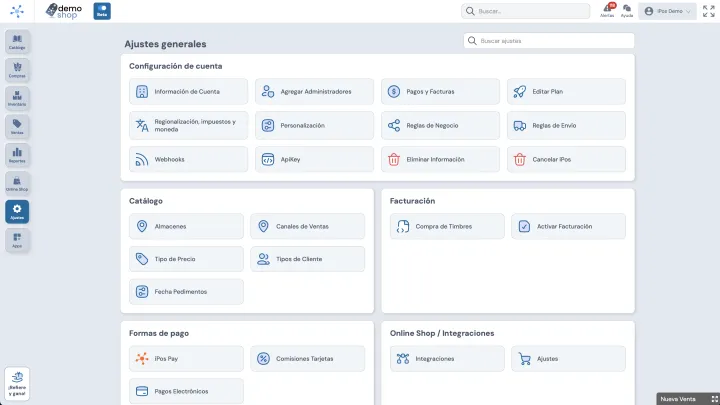720x405 pixels.
Task: Open Información de Cuenta settings
Action: (x=189, y=91)
